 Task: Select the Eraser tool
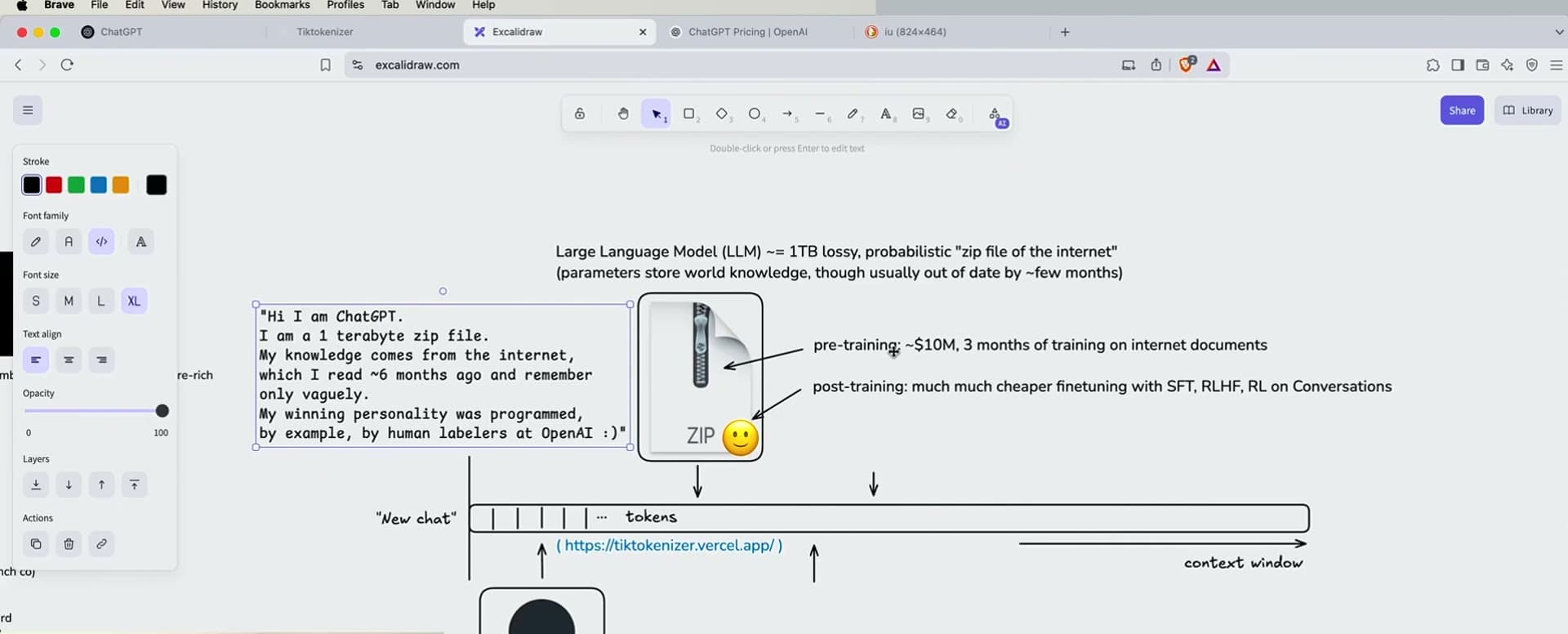click(x=952, y=114)
